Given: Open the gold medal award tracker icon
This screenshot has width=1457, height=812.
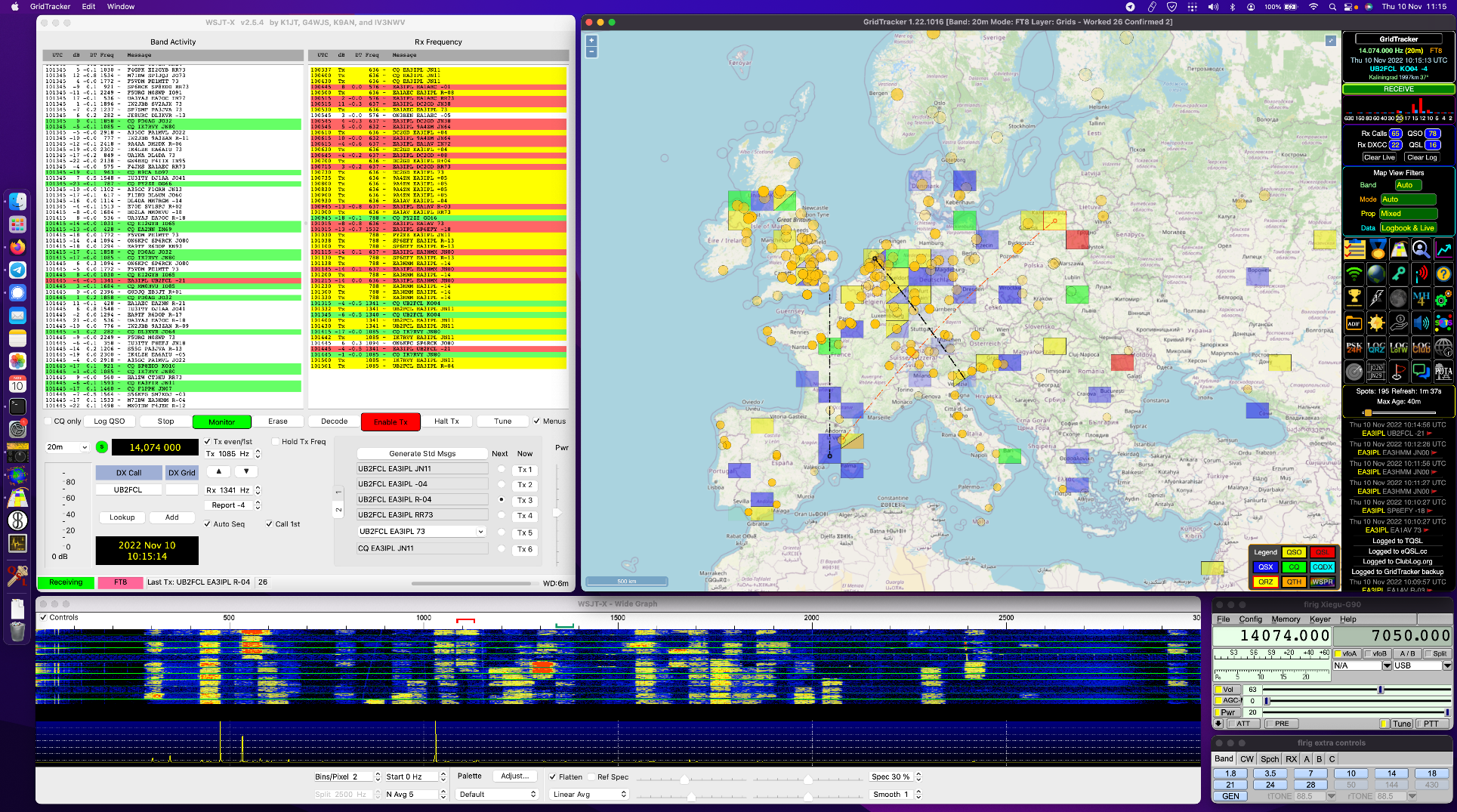Looking at the screenshot, I should tap(1377, 250).
